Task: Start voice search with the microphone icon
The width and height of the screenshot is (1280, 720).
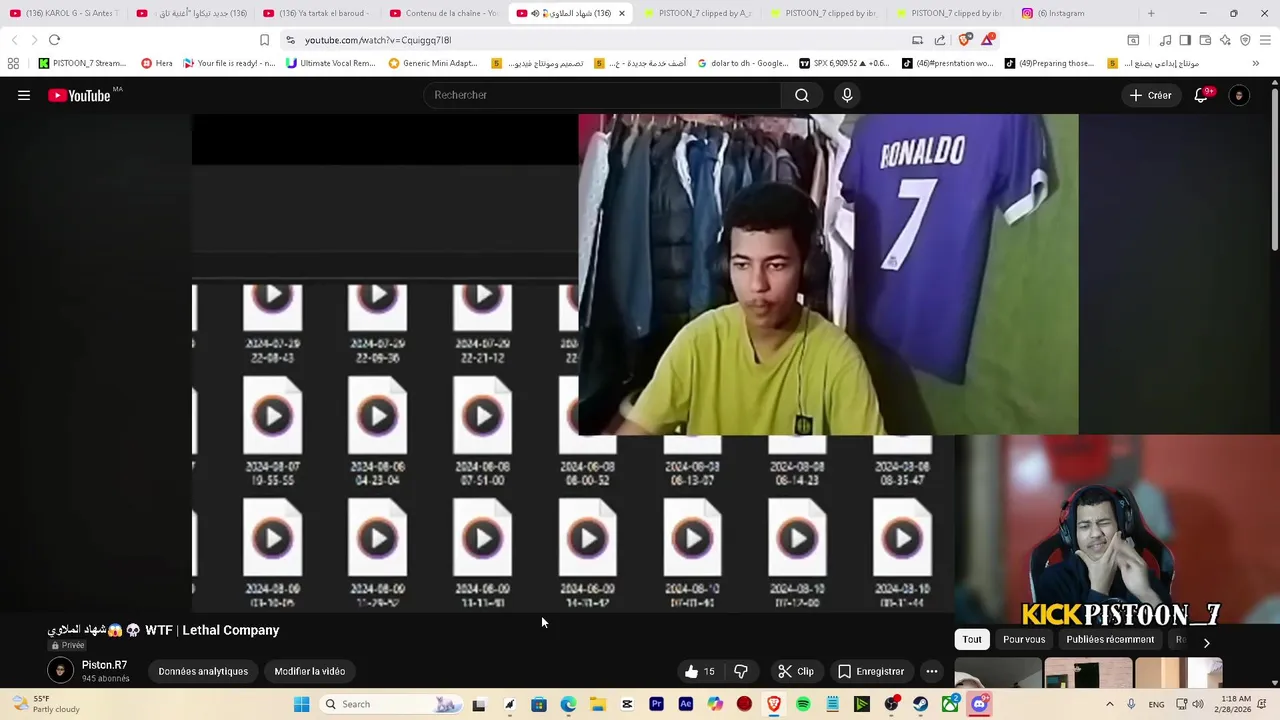Action: coord(847,95)
